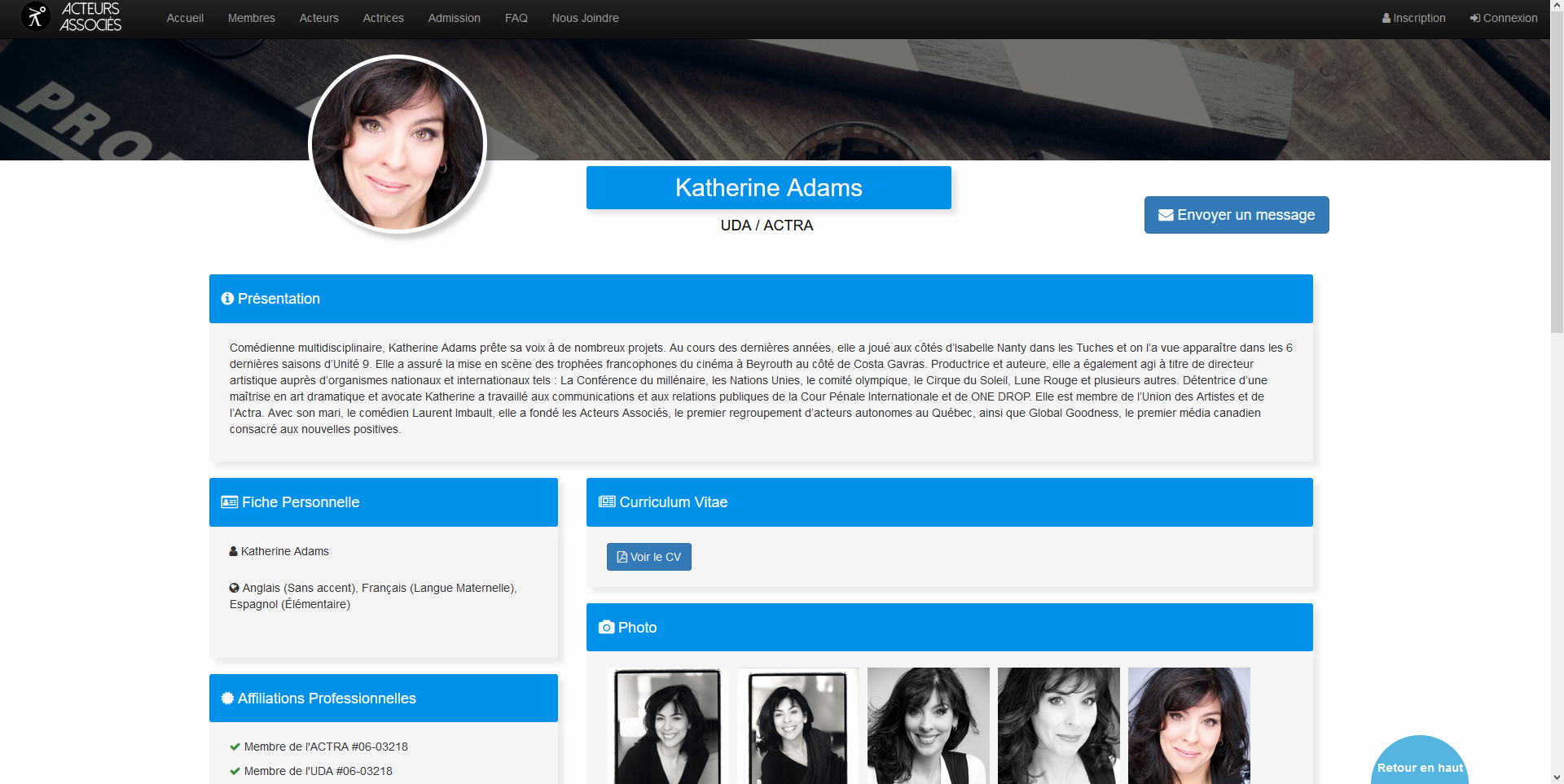The height and width of the screenshot is (784, 1564).
Task: Open the Actrices section
Action: [383, 18]
